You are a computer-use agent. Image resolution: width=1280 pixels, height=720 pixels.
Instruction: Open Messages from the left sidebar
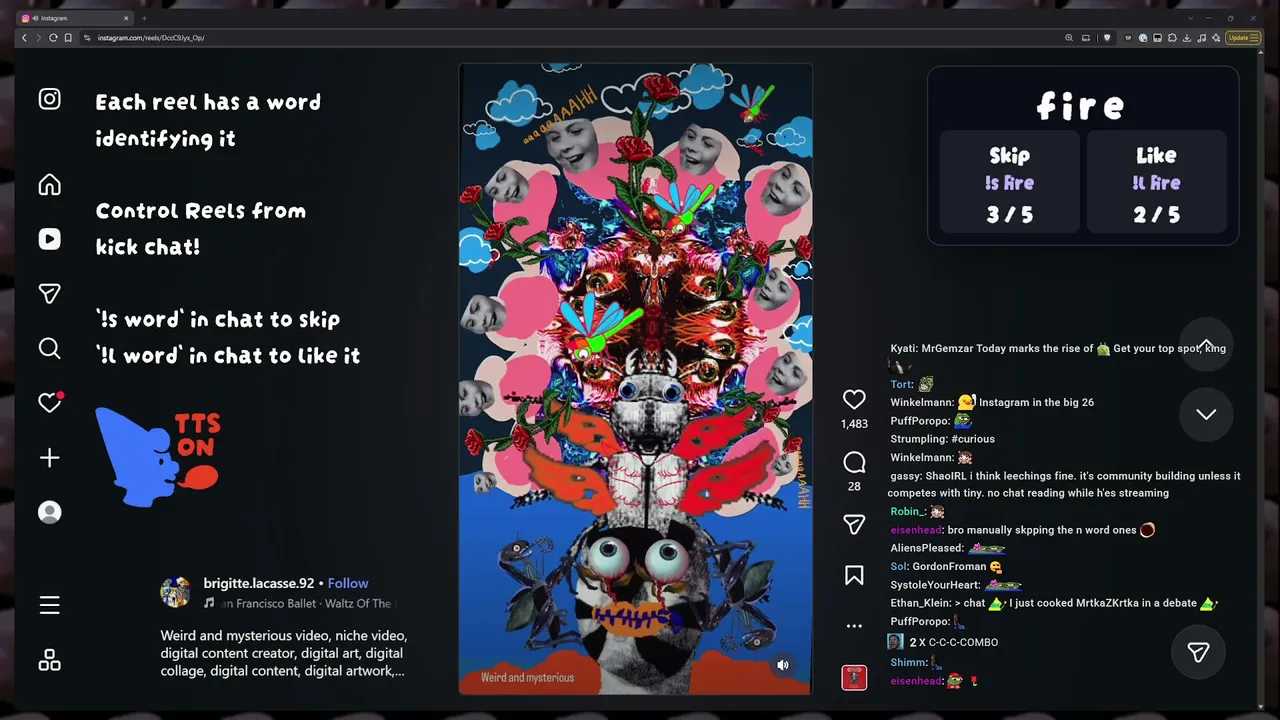[49, 294]
